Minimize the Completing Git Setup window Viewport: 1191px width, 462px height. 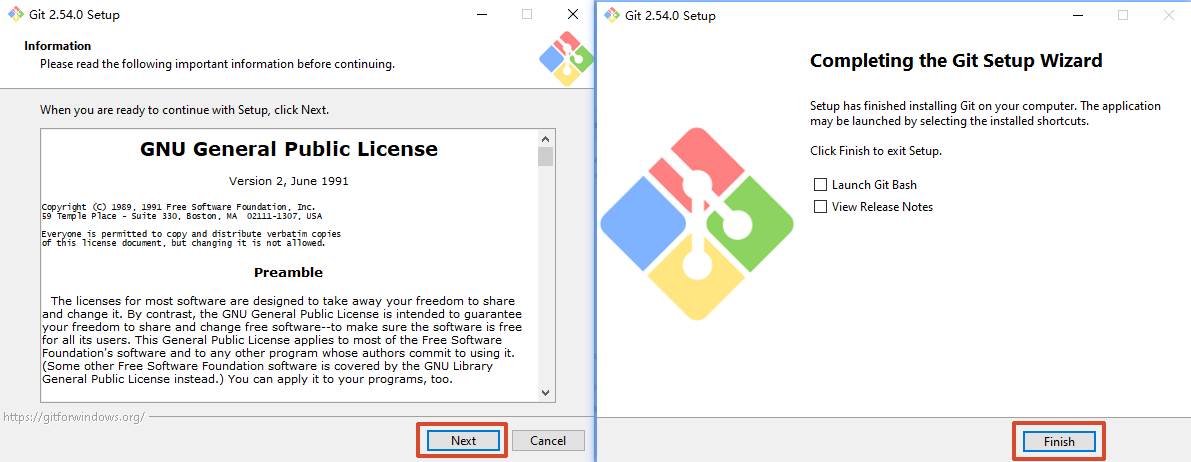click(x=1076, y=15)
